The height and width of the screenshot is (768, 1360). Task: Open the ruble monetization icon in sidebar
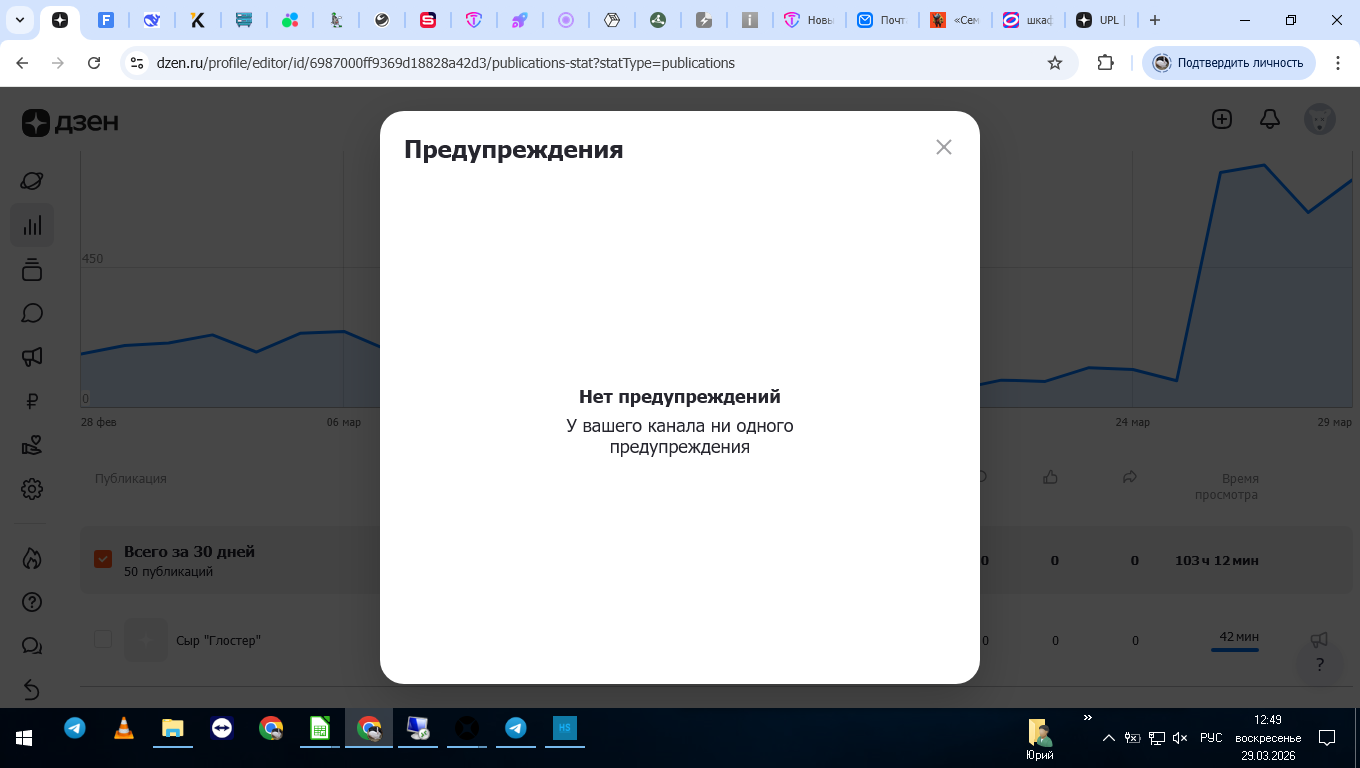32,401
